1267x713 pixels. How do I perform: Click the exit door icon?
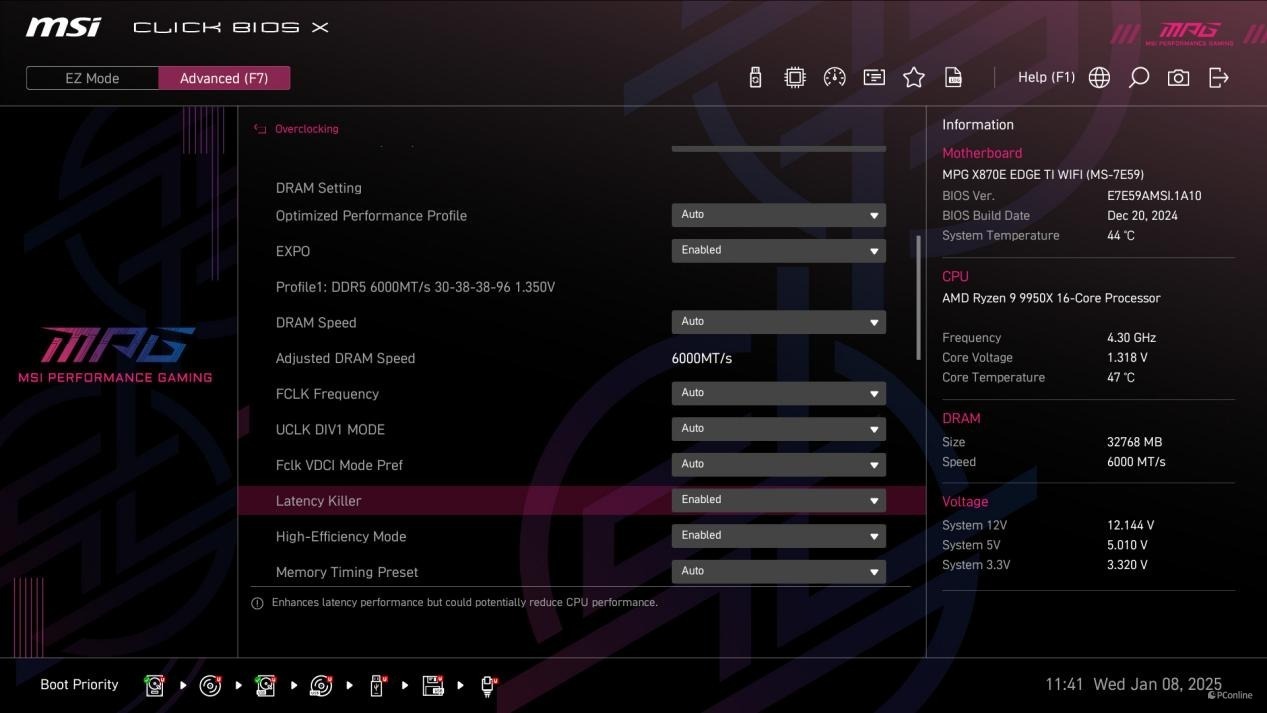click(x=1218, y=77)
